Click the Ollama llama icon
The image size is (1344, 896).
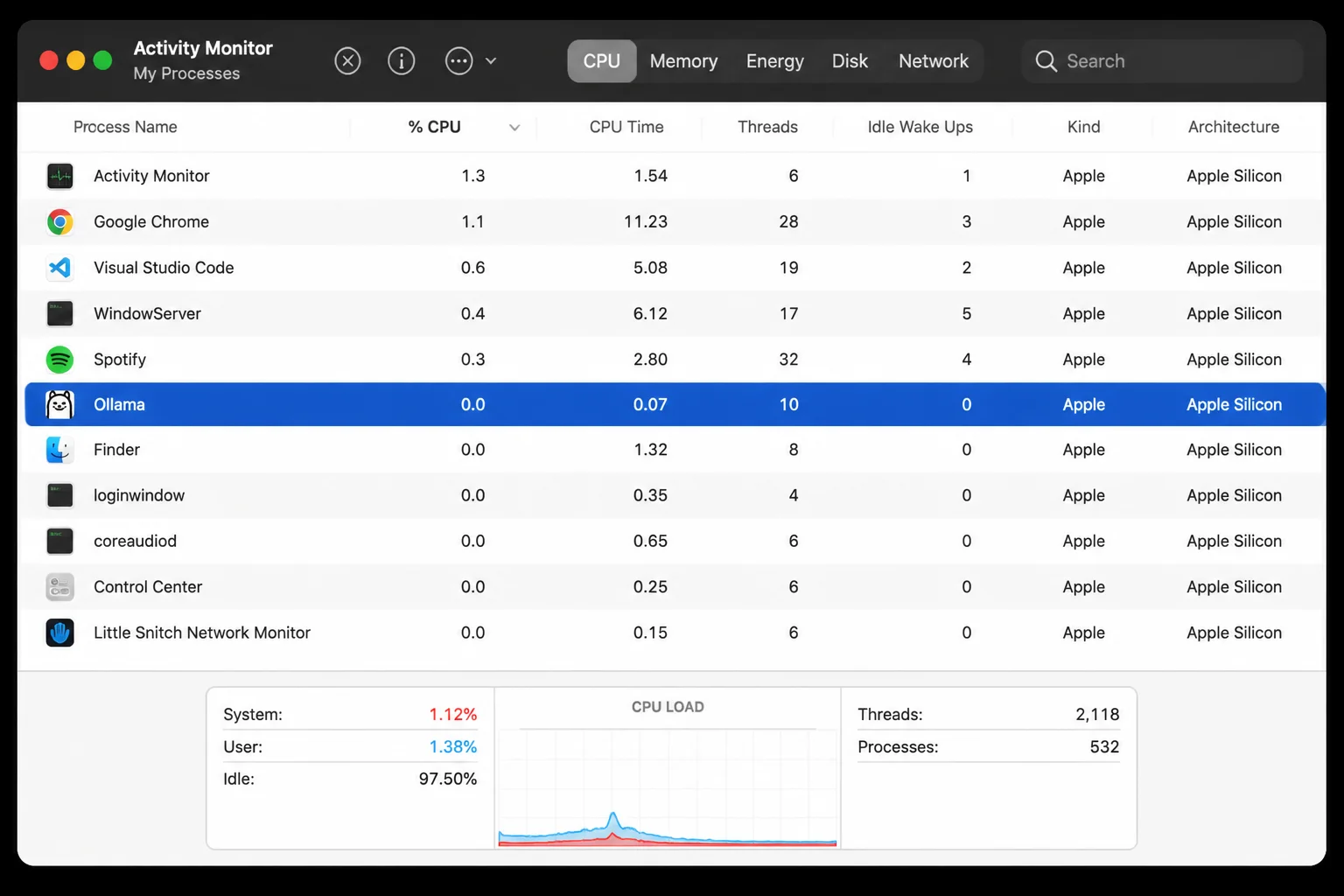(x=59, y=404)
